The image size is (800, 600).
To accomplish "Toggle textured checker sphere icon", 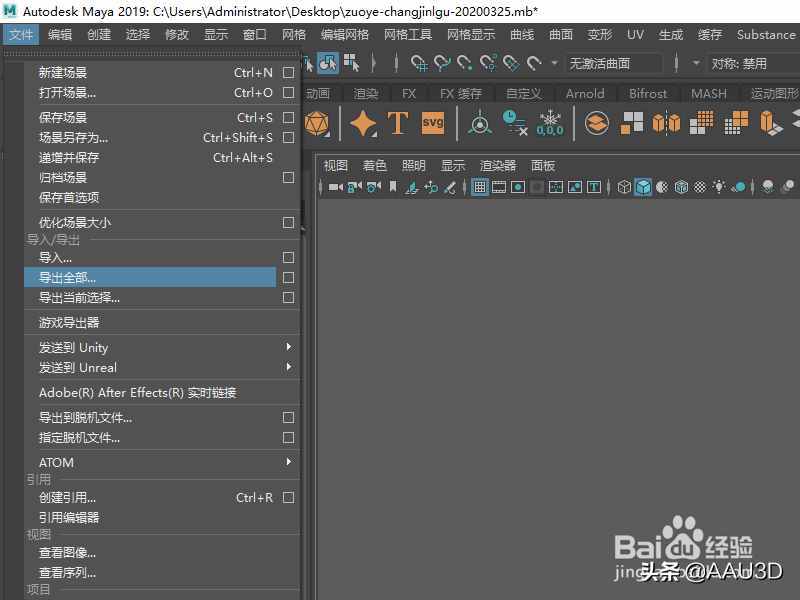I will pos(700,187).
